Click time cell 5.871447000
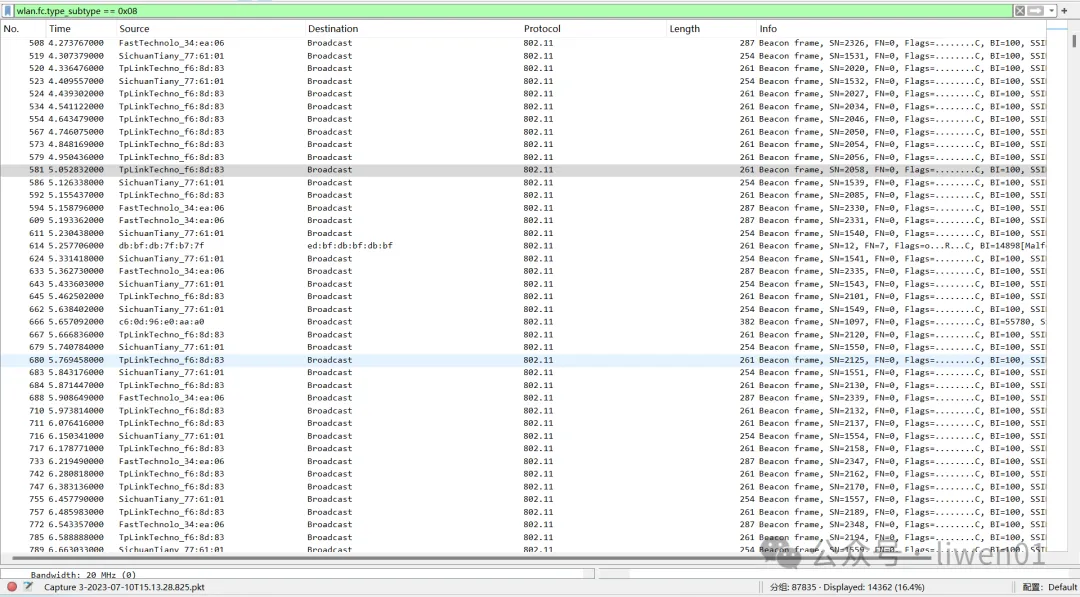This screenshot has height=597, width=1080. click(76, 385)
